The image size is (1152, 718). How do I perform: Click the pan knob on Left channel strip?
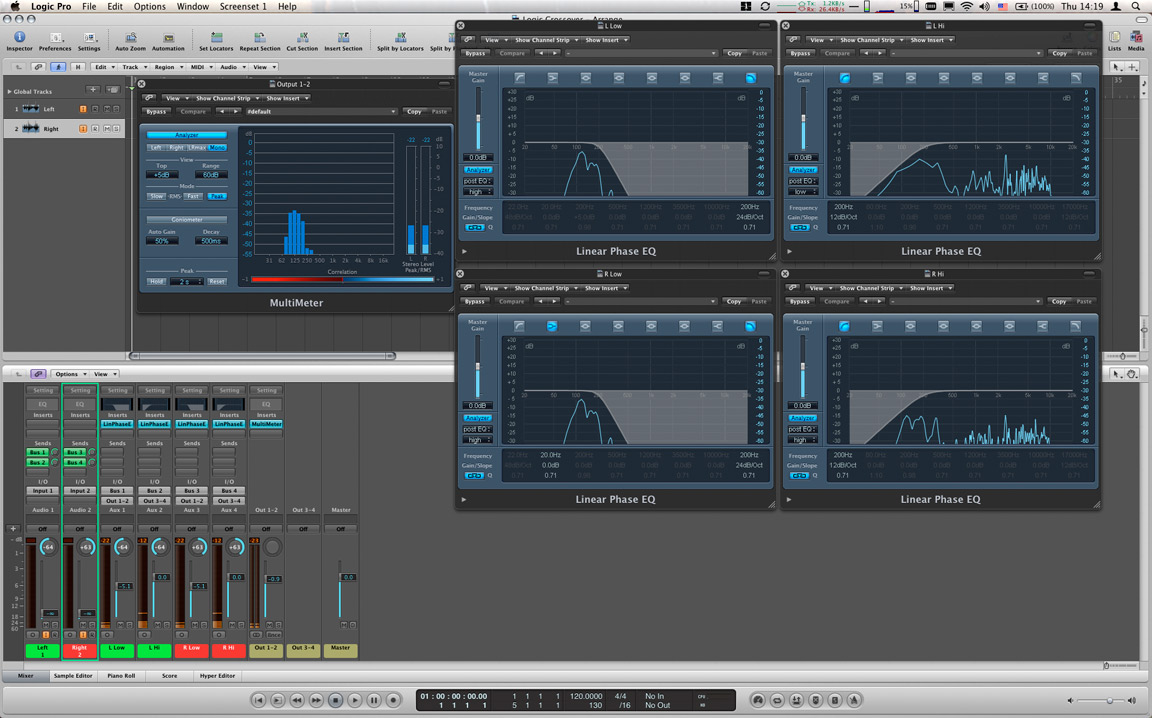[x=48, y=547]
